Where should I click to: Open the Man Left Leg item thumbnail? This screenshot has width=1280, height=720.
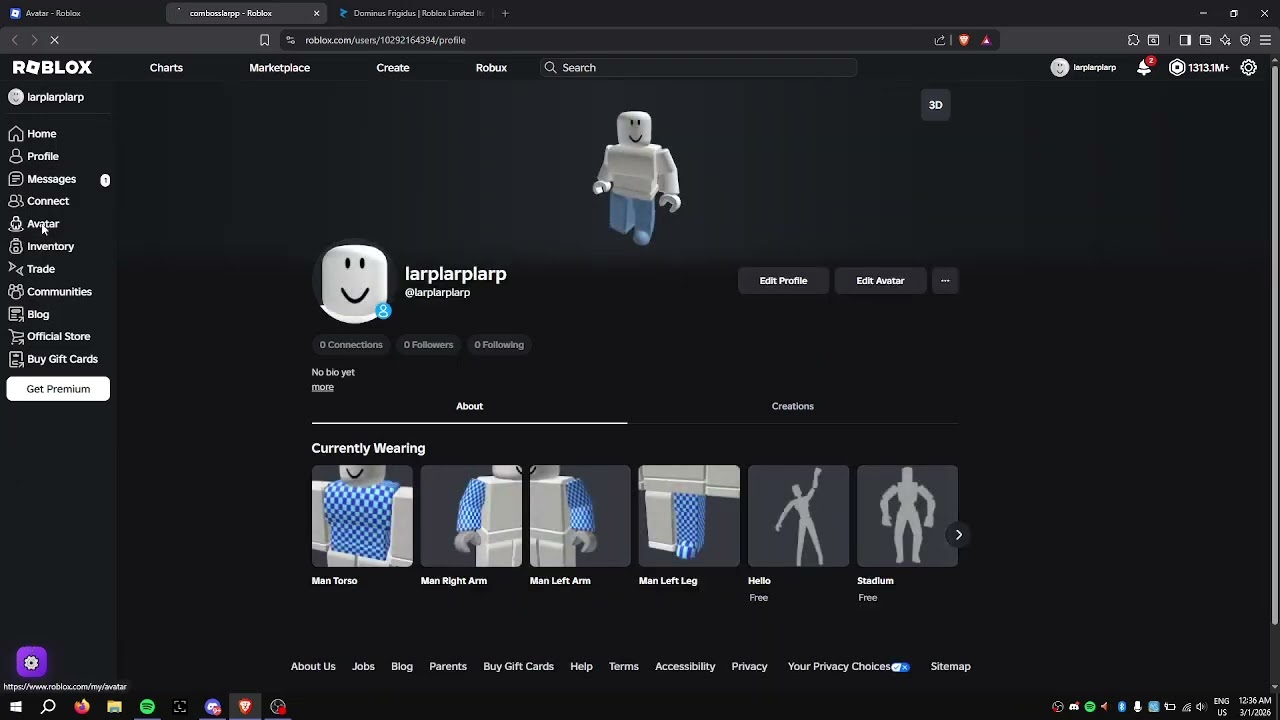689,516
